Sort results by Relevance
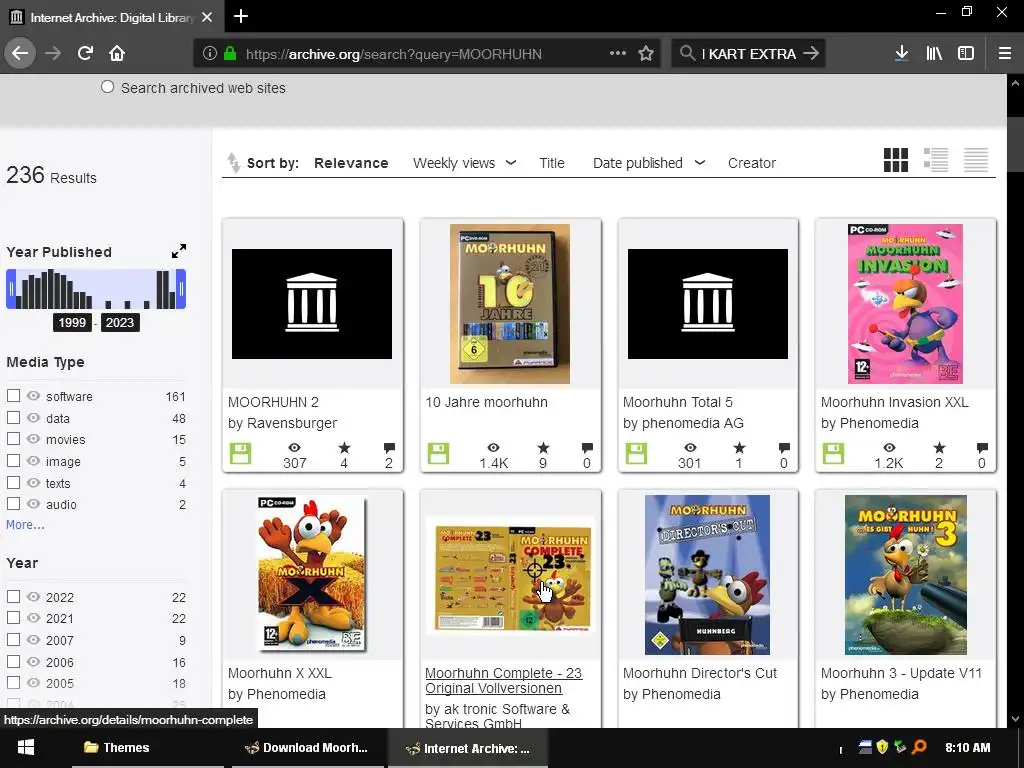 [x=351, y=163]
